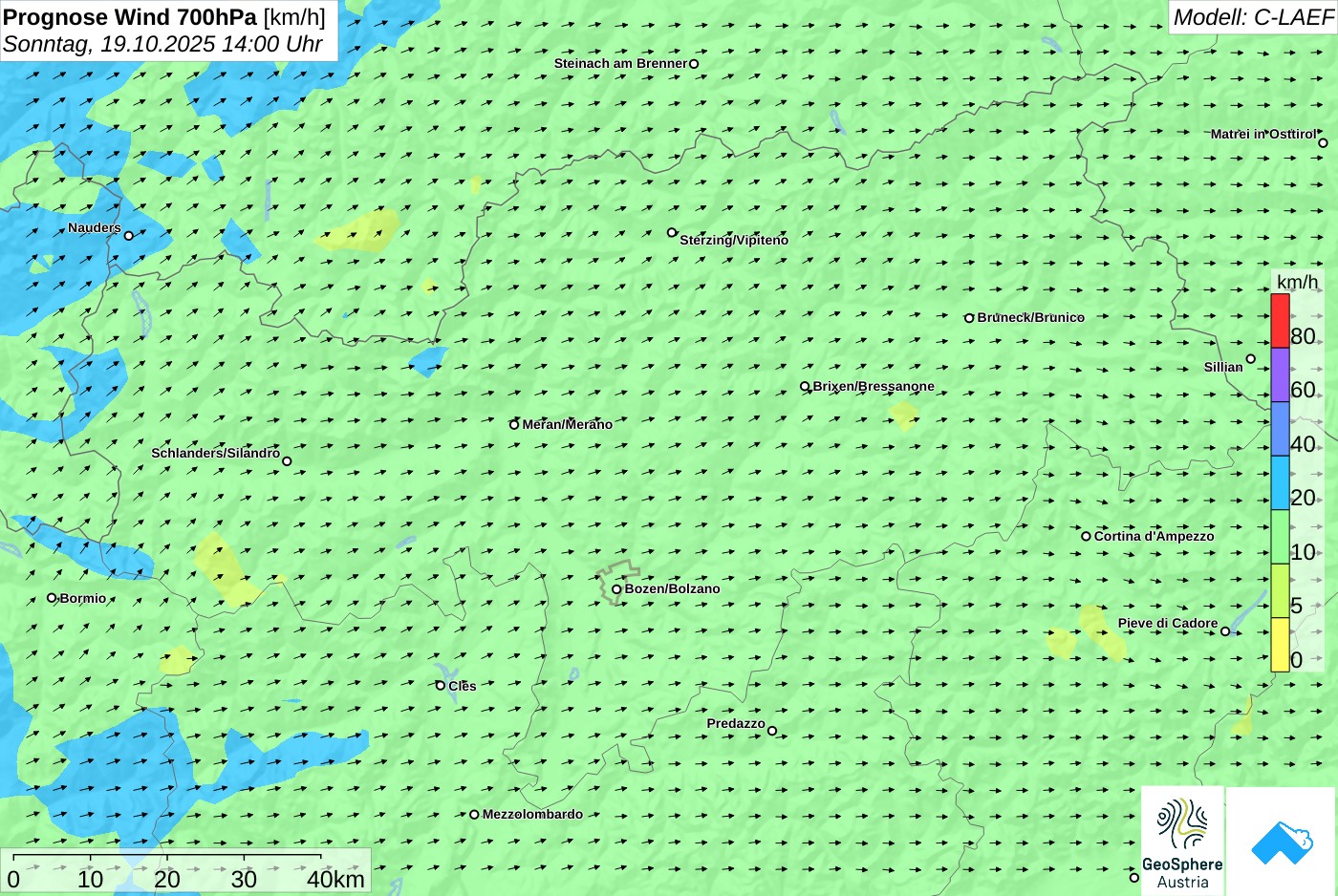Select the Sterzing/Vipiteno location marker
The width and height of the screenshot is (1338, 896).
[x=672, y=232]
